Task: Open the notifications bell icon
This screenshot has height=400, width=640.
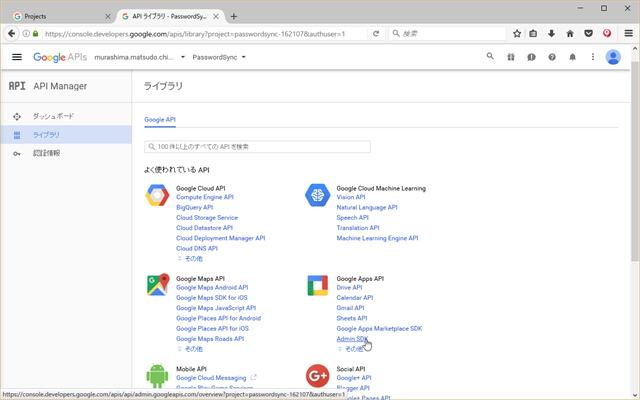Action: coord(572,57)
